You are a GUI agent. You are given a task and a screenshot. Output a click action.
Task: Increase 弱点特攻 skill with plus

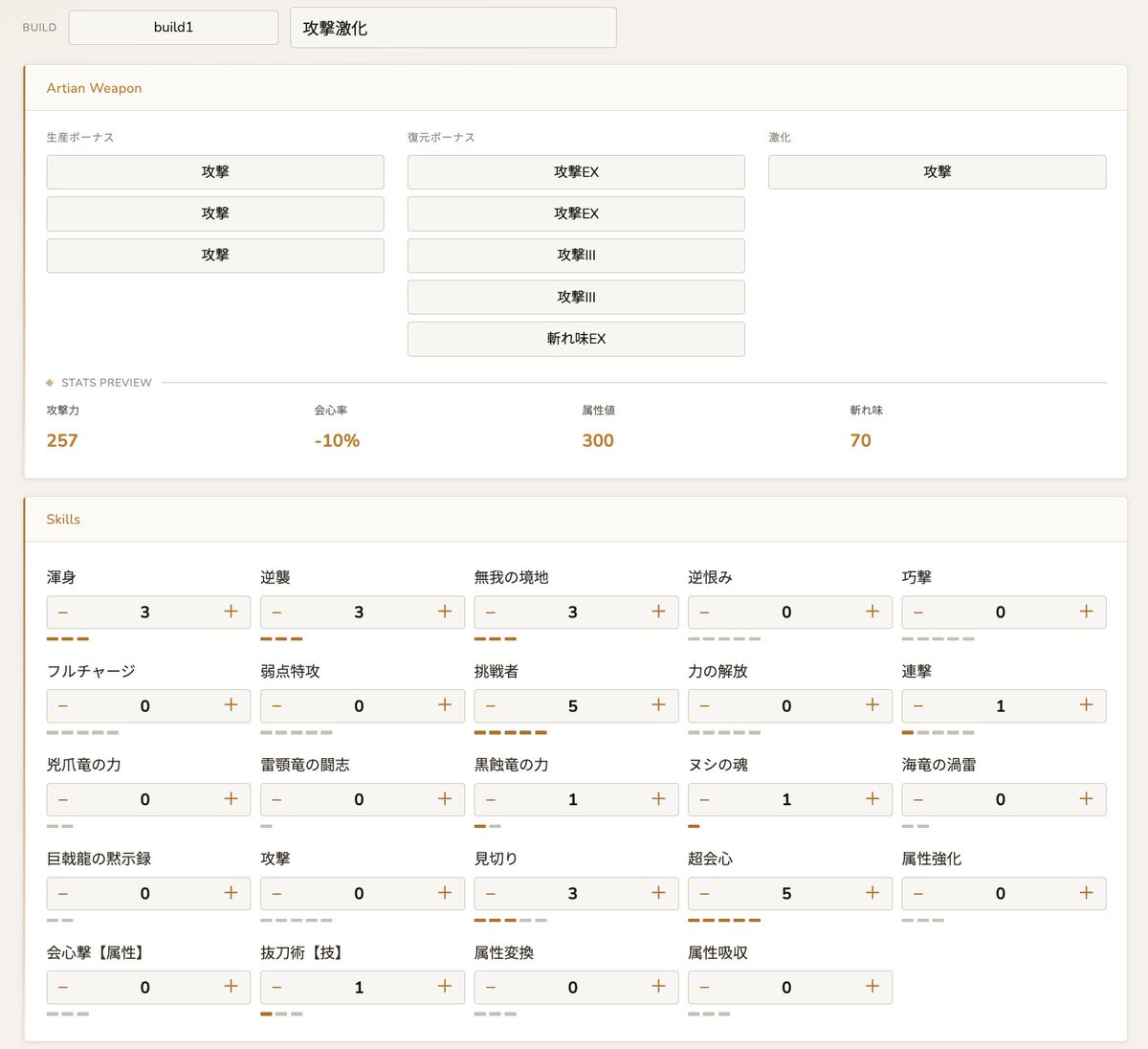pyautogui.click(x=445, y=705)
